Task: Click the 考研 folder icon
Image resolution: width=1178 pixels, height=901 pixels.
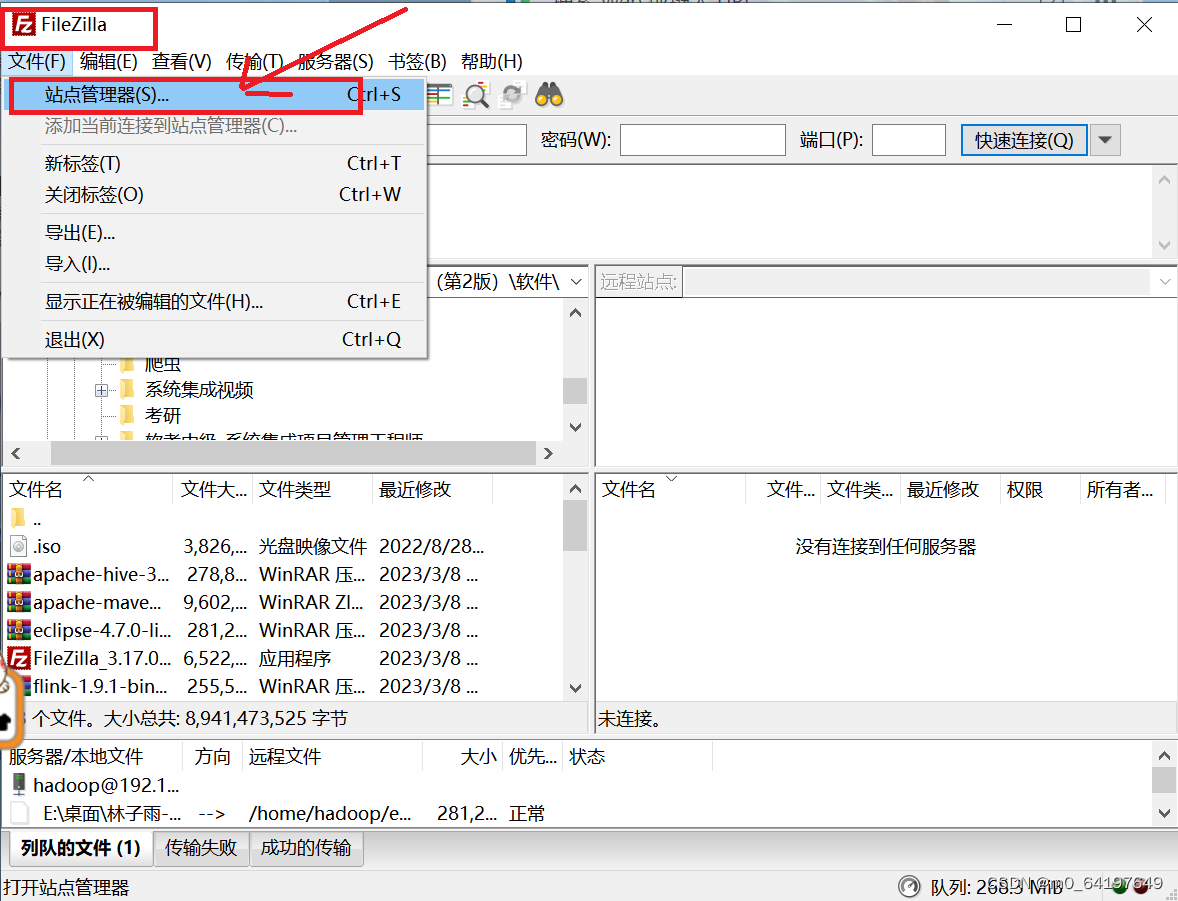Action: (128, 415)
